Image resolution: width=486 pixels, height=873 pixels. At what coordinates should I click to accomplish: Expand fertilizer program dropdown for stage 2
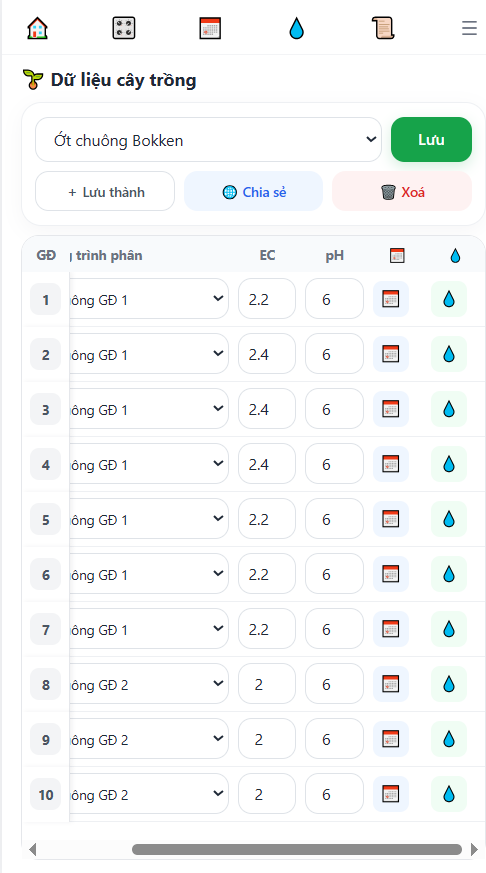click(149, 354)
